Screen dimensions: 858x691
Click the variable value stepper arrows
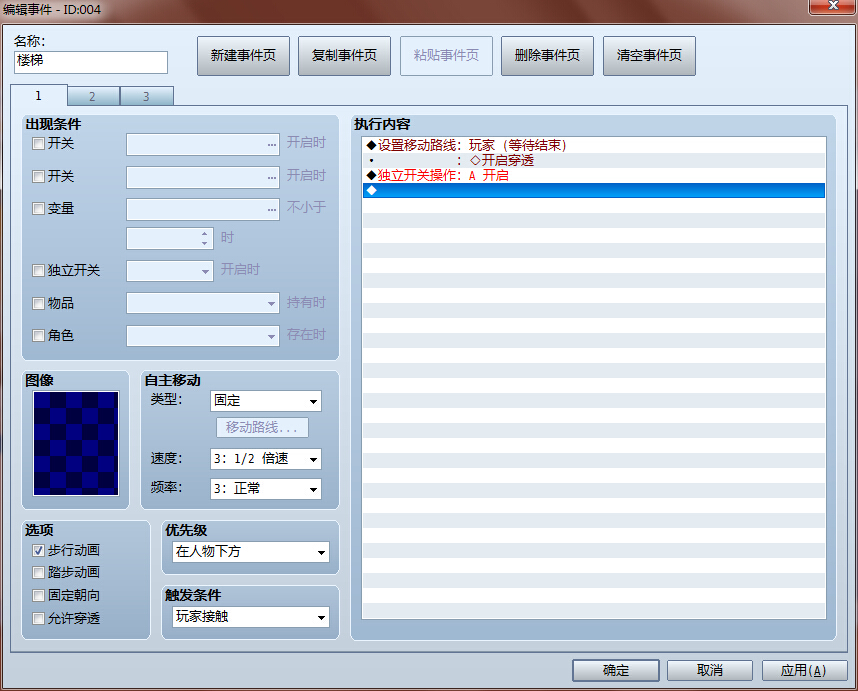tap(205, 239)
